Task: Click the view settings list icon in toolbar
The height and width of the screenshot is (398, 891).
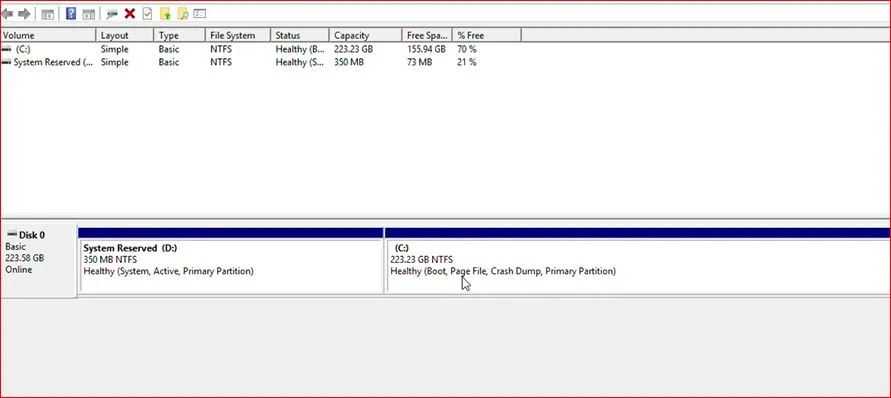Action: coord(199,14)
